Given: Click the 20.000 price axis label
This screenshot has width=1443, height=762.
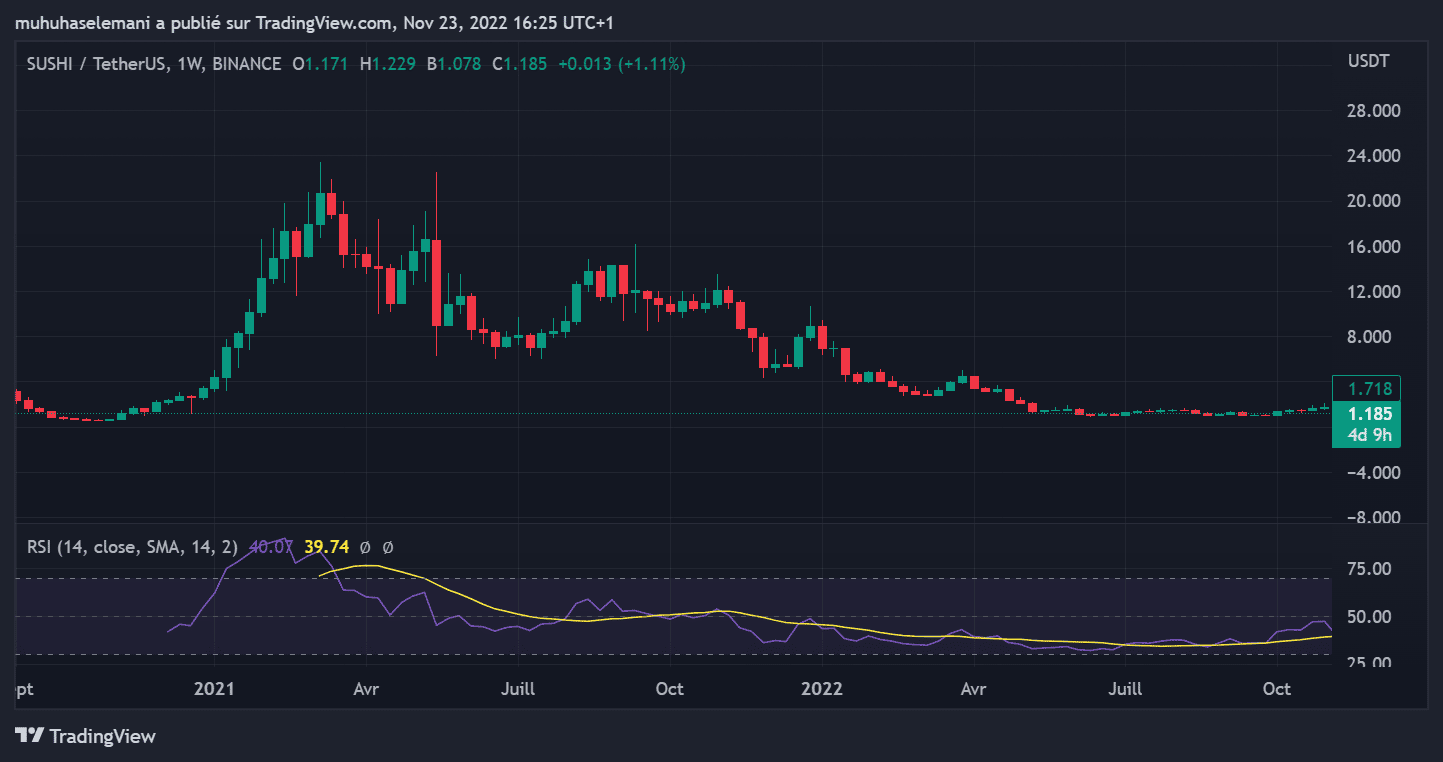Looking at the screenshot, I should 1373,201.
